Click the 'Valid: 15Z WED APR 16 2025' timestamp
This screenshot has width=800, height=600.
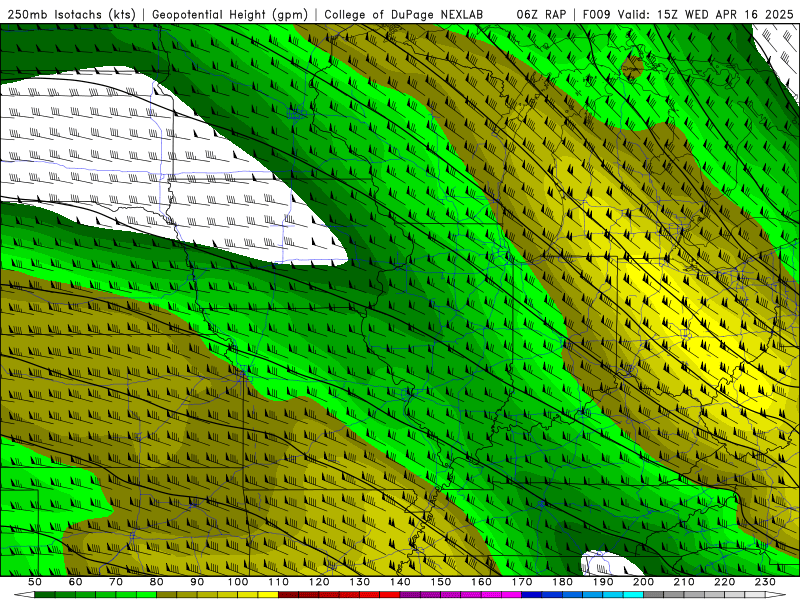click(x=706, y=15)
